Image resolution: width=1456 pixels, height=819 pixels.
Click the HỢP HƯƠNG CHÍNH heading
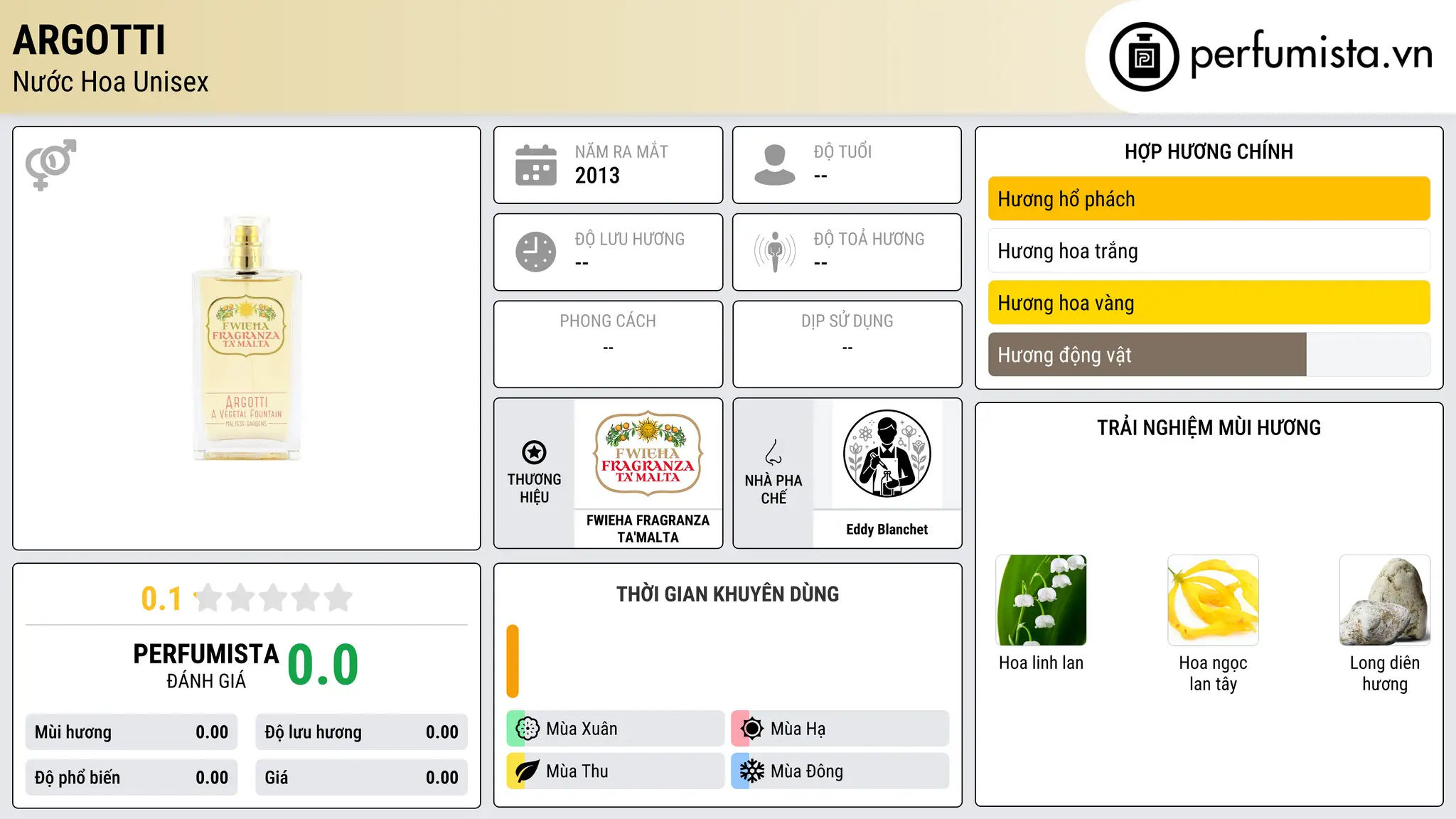pyautogui.click(x=1209, y=152)
